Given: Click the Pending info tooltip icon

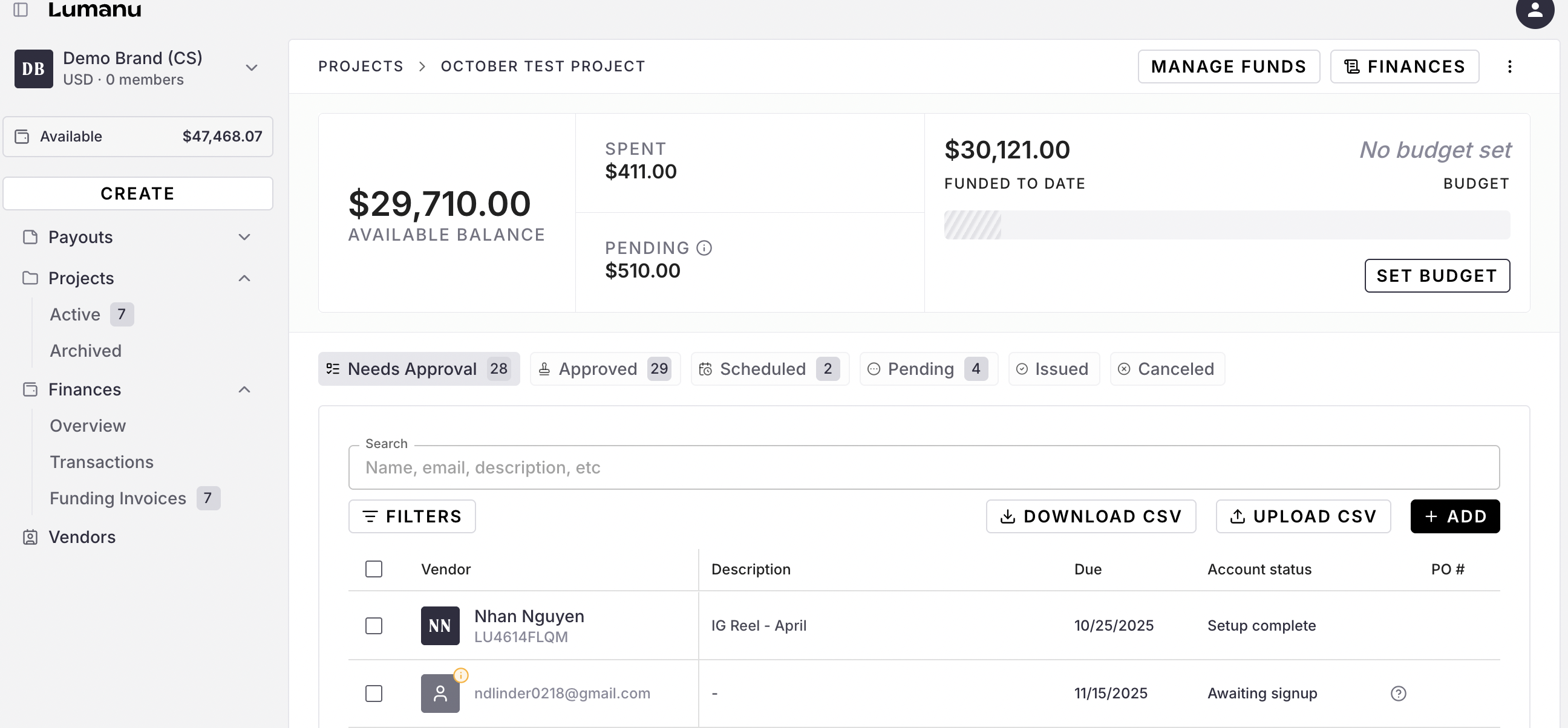Looking at the screenshot, I should click(704, 248).
